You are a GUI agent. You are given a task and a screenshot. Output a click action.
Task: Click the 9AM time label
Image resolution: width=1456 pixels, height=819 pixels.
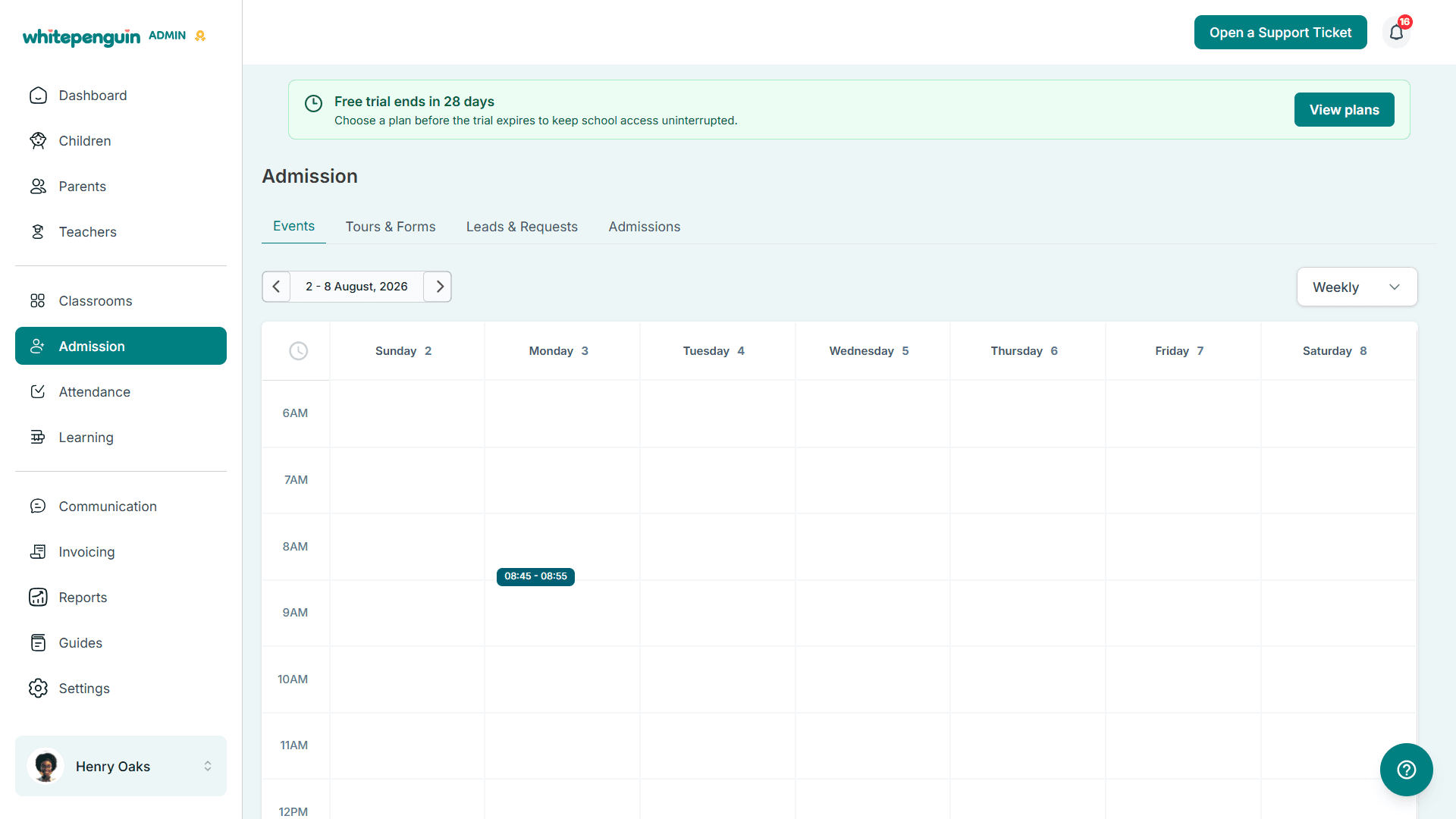[295, 613]
